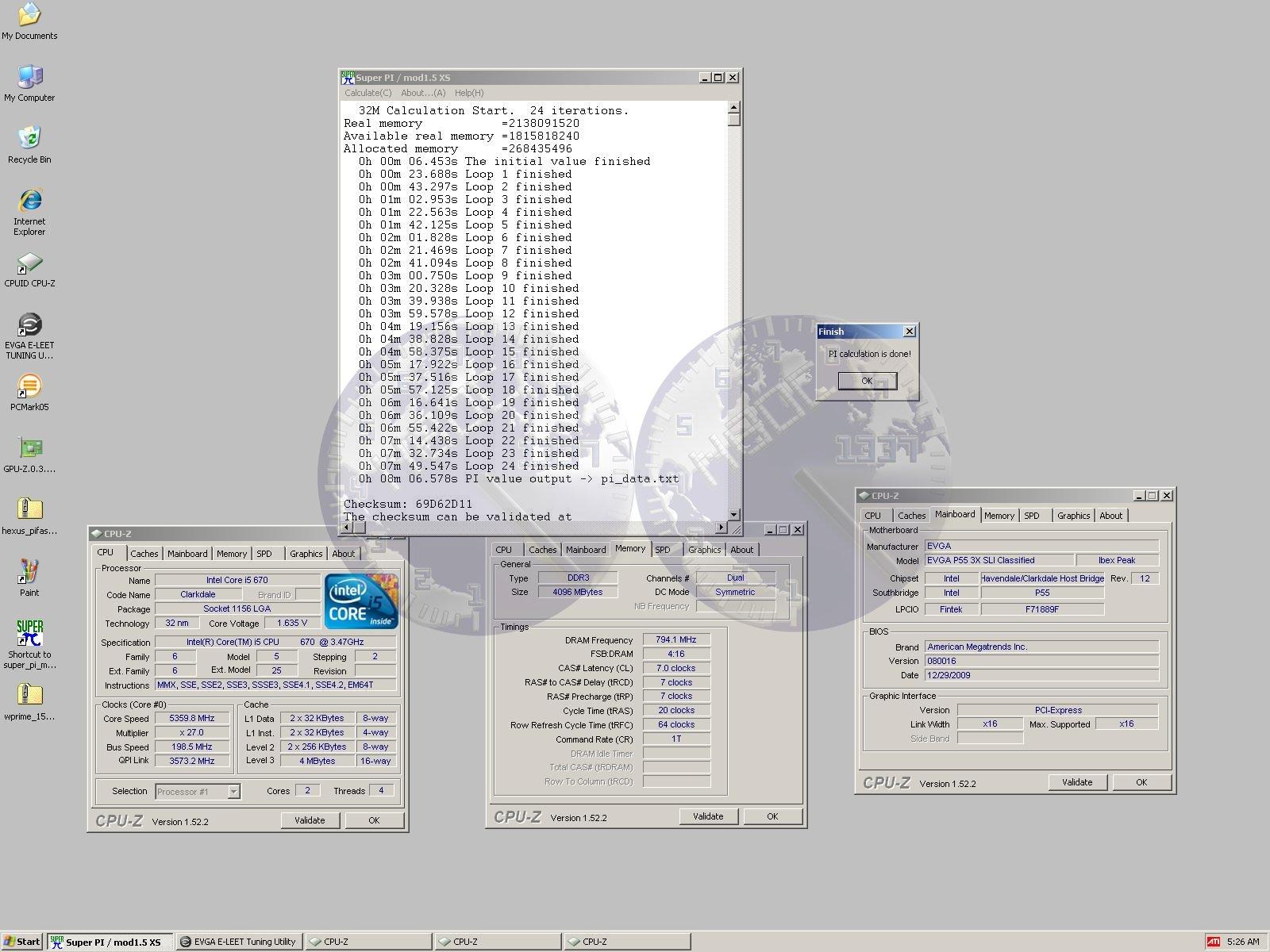1270x952 pixels.
Task: Click the Loop 24 finished line
Action: pos(468,466)
